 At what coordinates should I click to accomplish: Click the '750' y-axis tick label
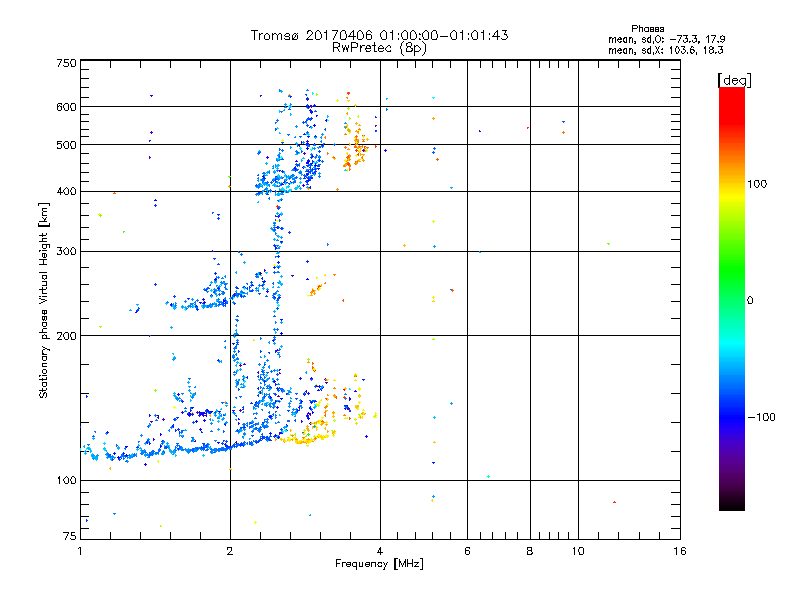coord(66,63)
